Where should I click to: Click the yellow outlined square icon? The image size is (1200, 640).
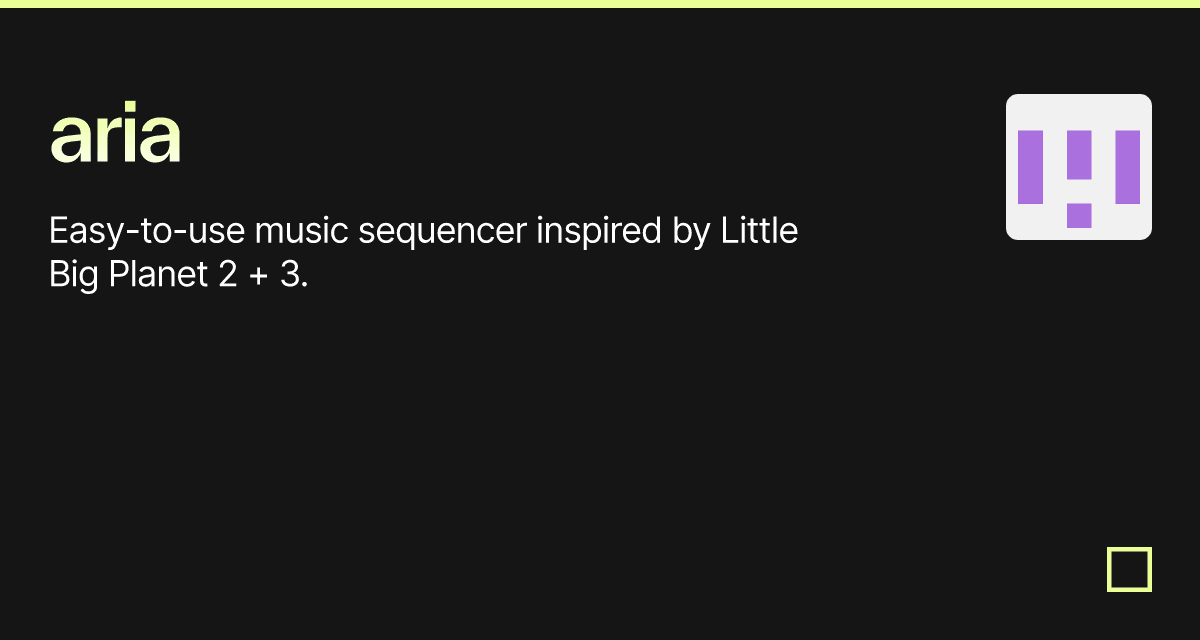[x=1129, y=569]
